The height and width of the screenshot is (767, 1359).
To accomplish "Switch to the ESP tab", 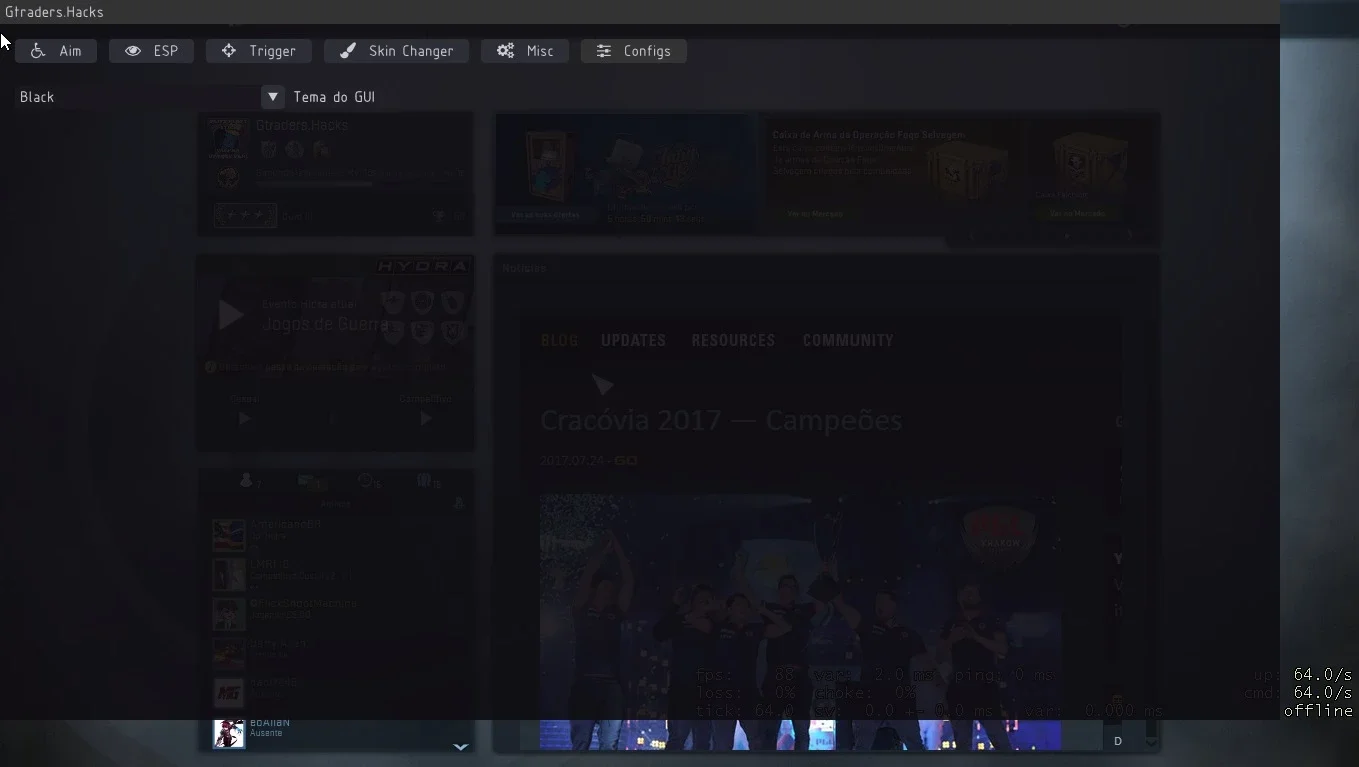I will (x=152, y=51).
